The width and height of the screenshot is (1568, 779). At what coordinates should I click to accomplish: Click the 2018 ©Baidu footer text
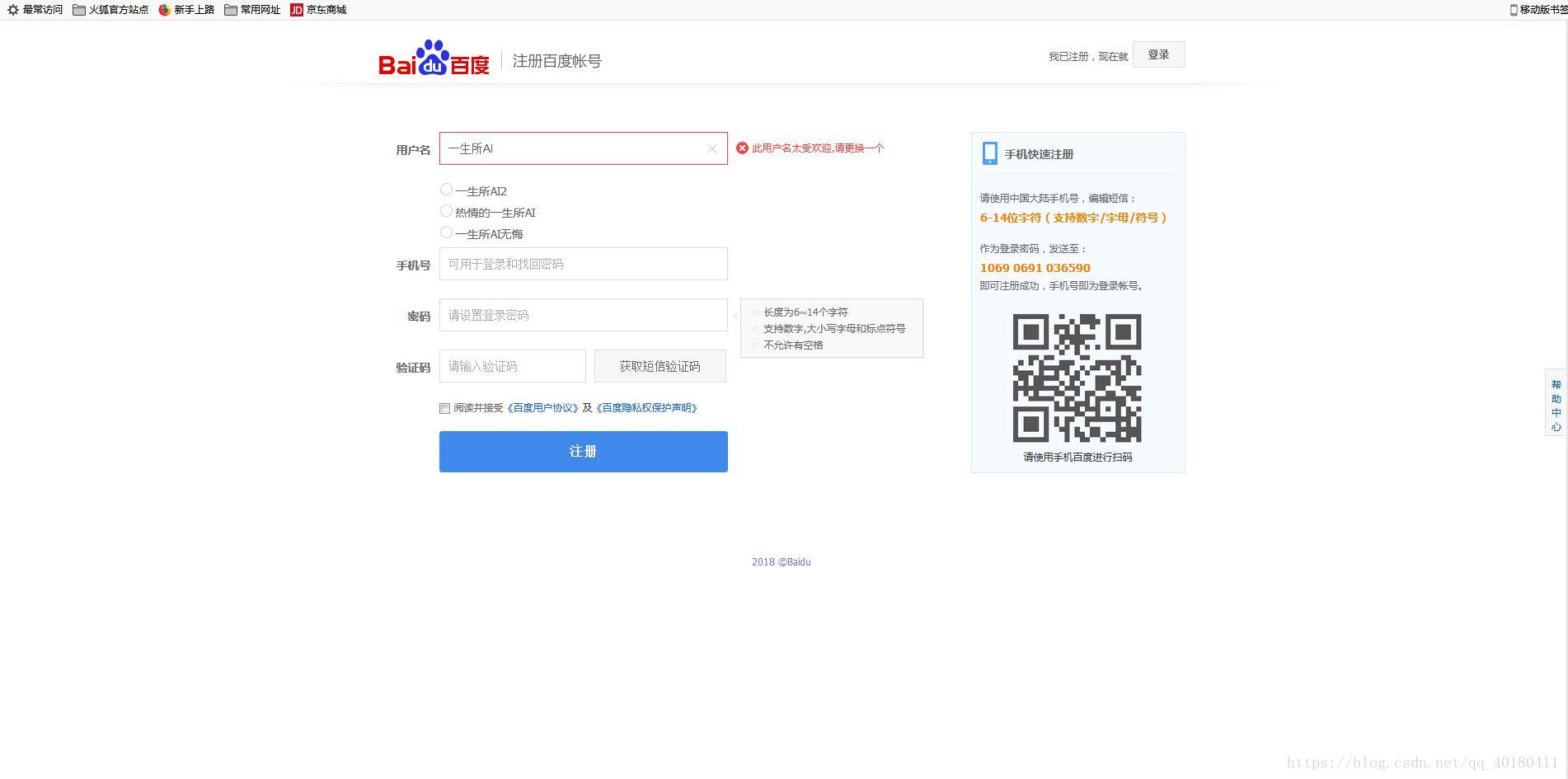tap(781, 562)
